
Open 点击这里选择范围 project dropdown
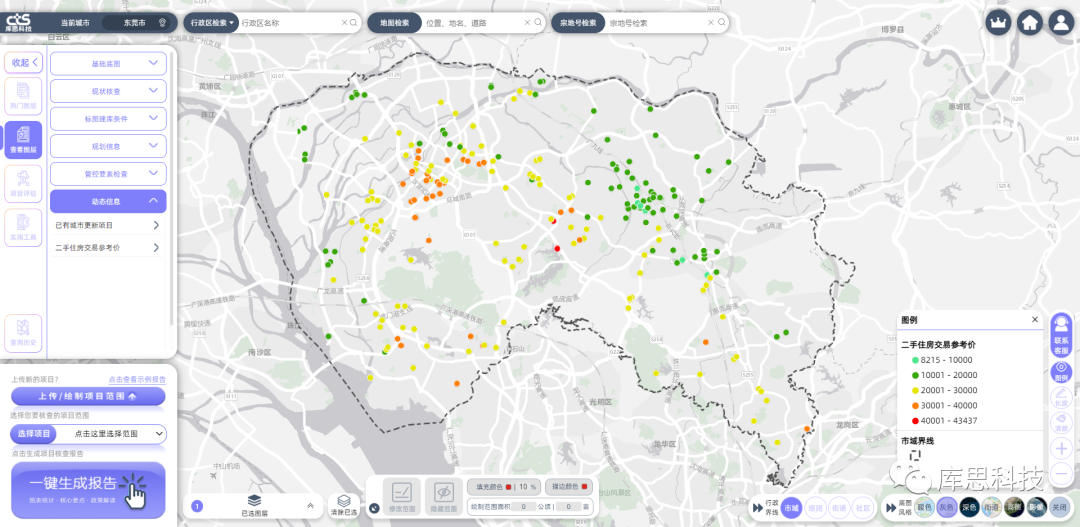[110, 434]
